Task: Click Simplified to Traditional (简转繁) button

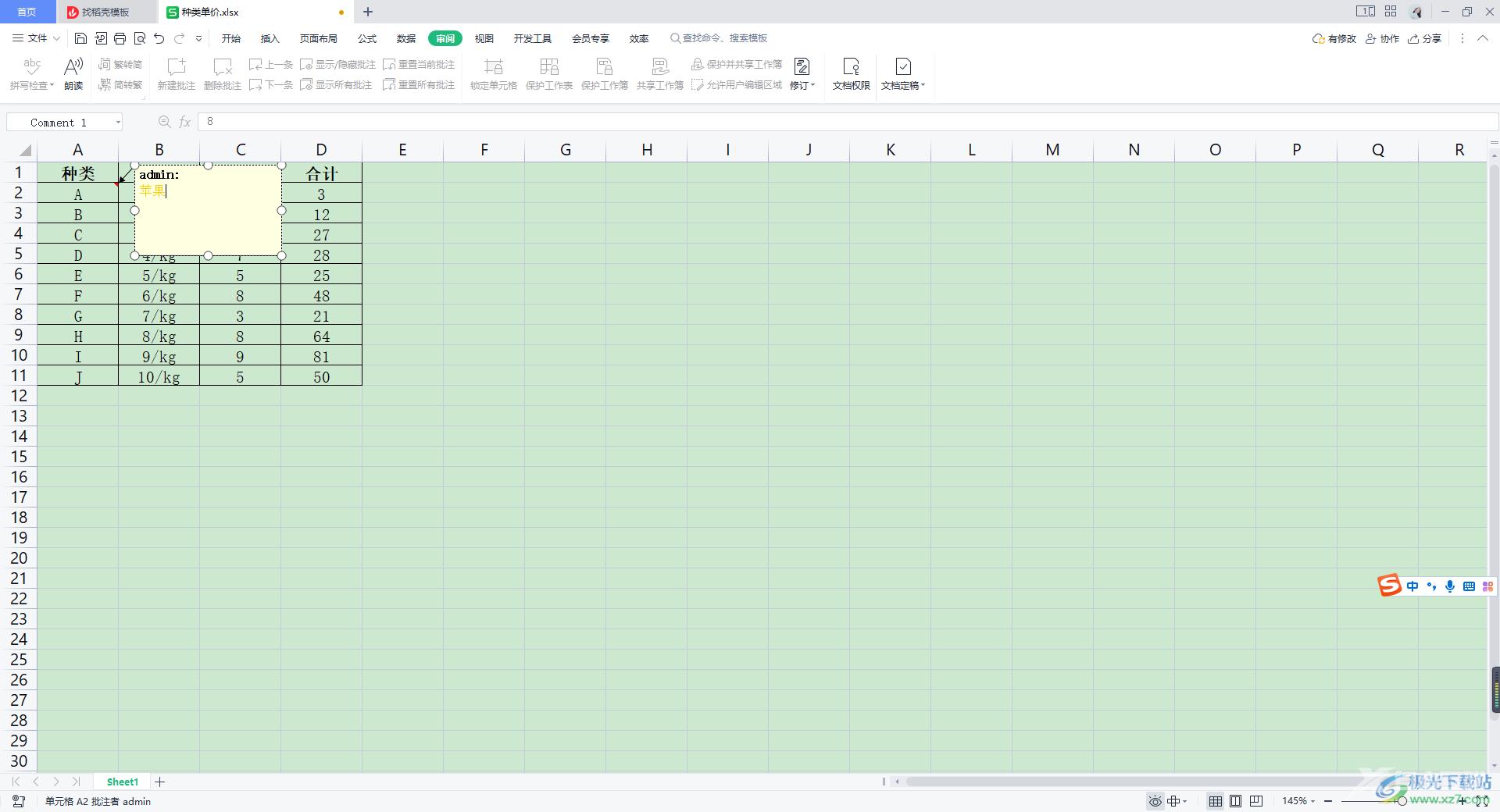Action: pyautogui.click(x=120, y=85)
